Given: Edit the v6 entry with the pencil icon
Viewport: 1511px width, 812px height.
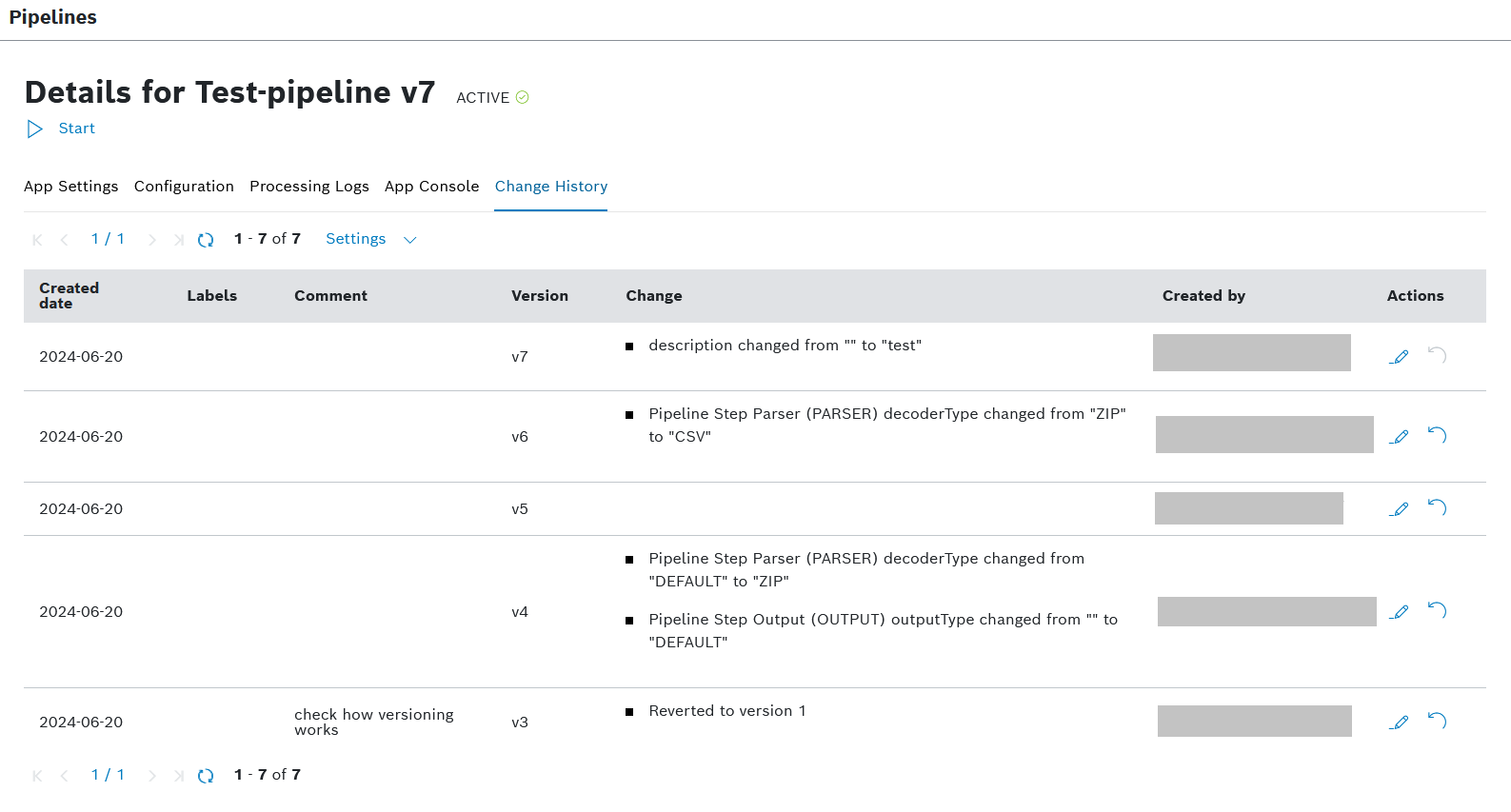Looking at the screenshot, I should point(1399,437).
